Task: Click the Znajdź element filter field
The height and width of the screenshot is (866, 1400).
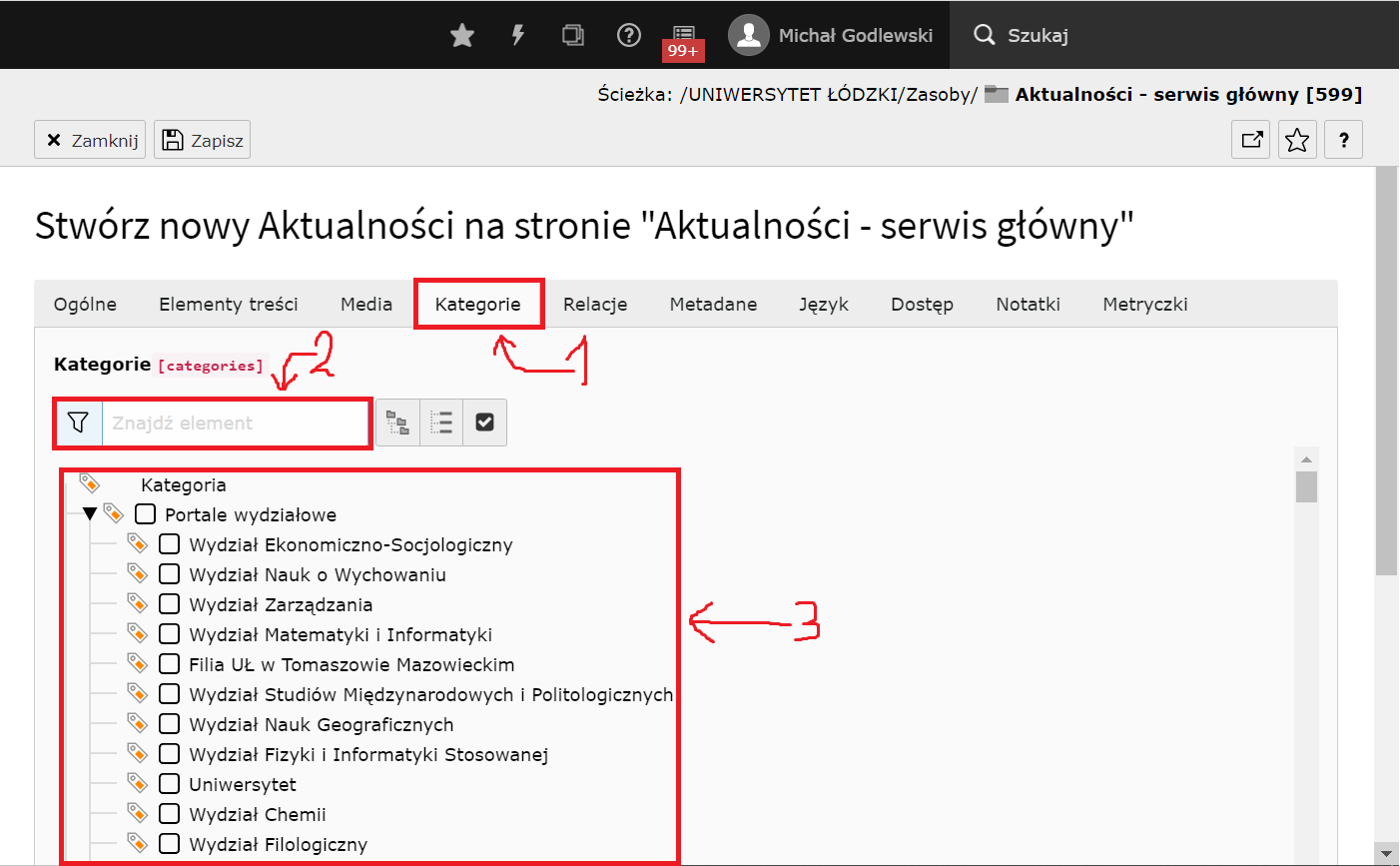Action: click(x=236, y=424)
